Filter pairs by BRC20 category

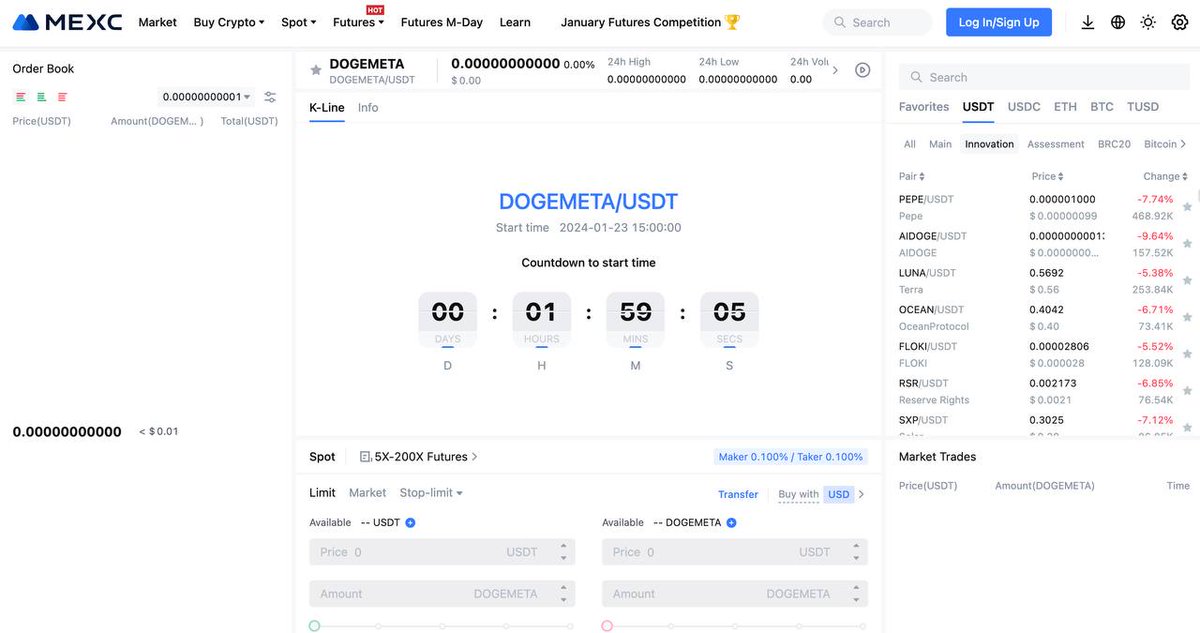tap(1114, 144)
